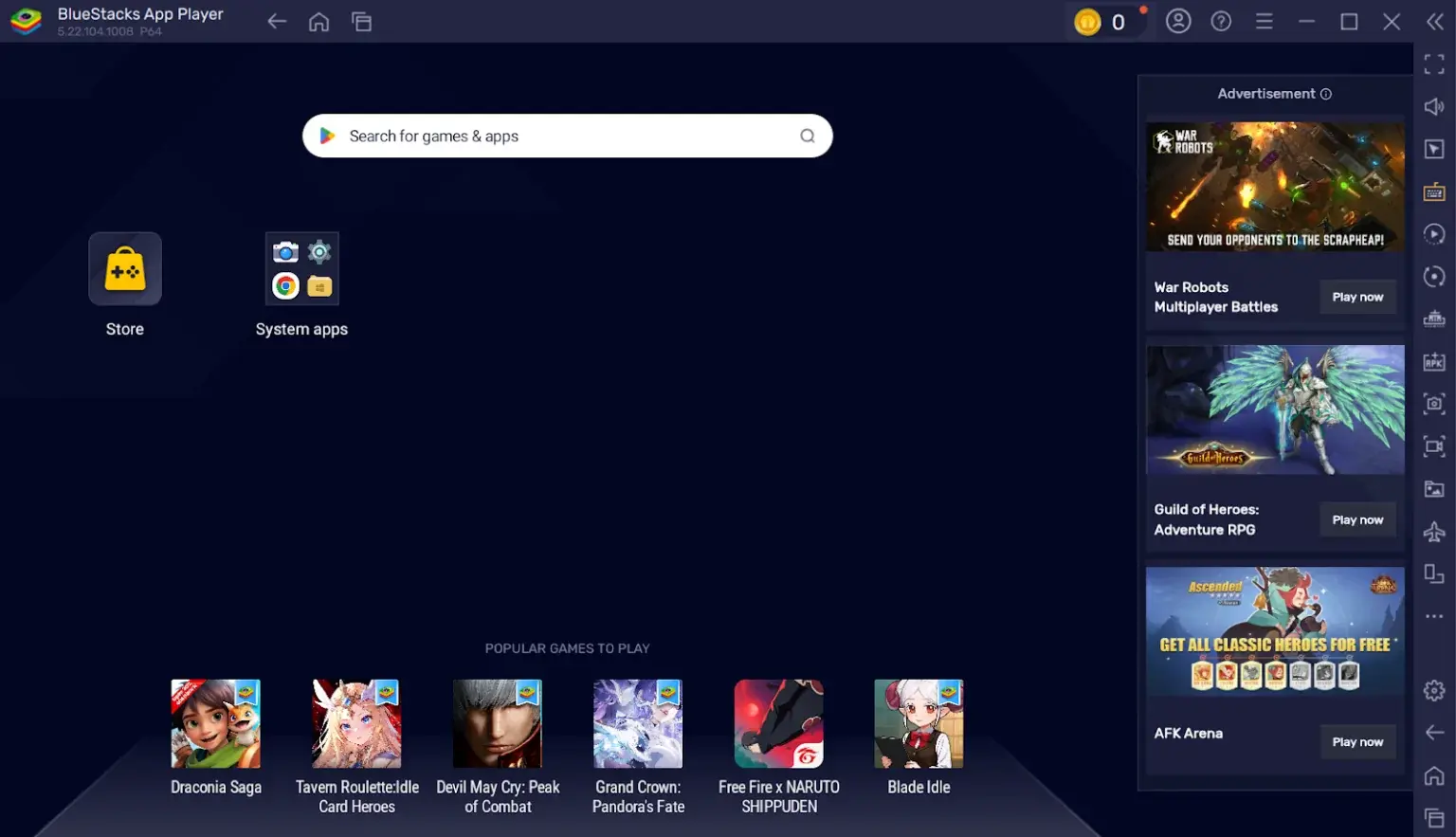Open the help question mark menu
The image size is (1456, 837).
(x=1221, y=21)
